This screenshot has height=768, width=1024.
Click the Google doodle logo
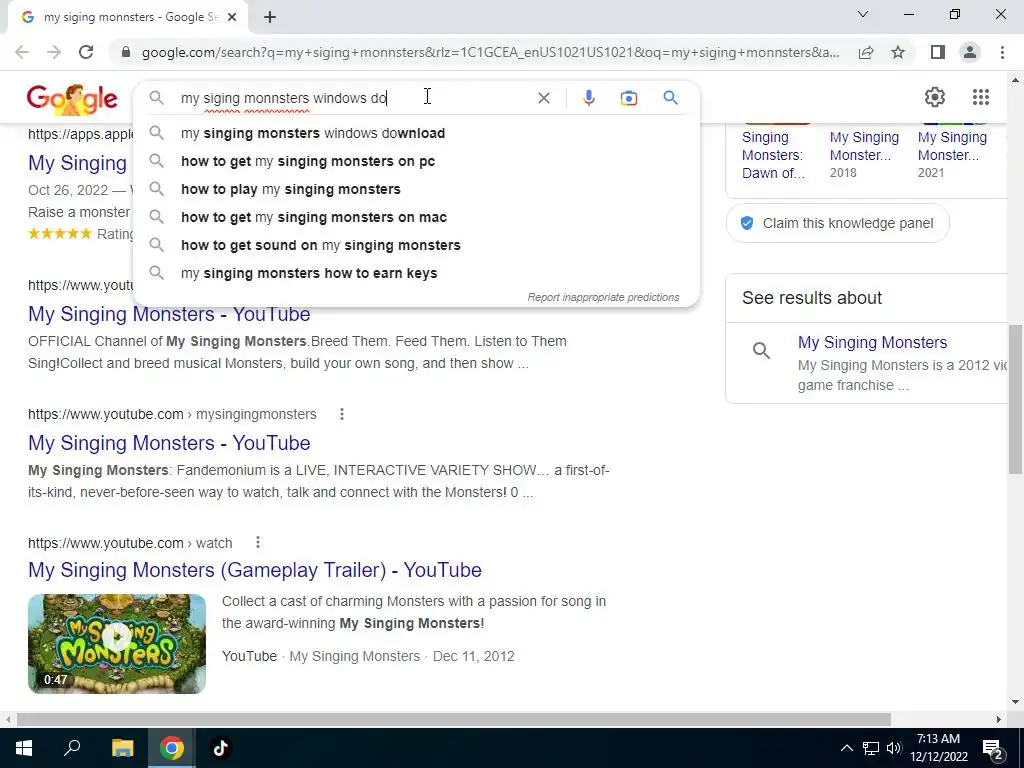coord(72,98)
